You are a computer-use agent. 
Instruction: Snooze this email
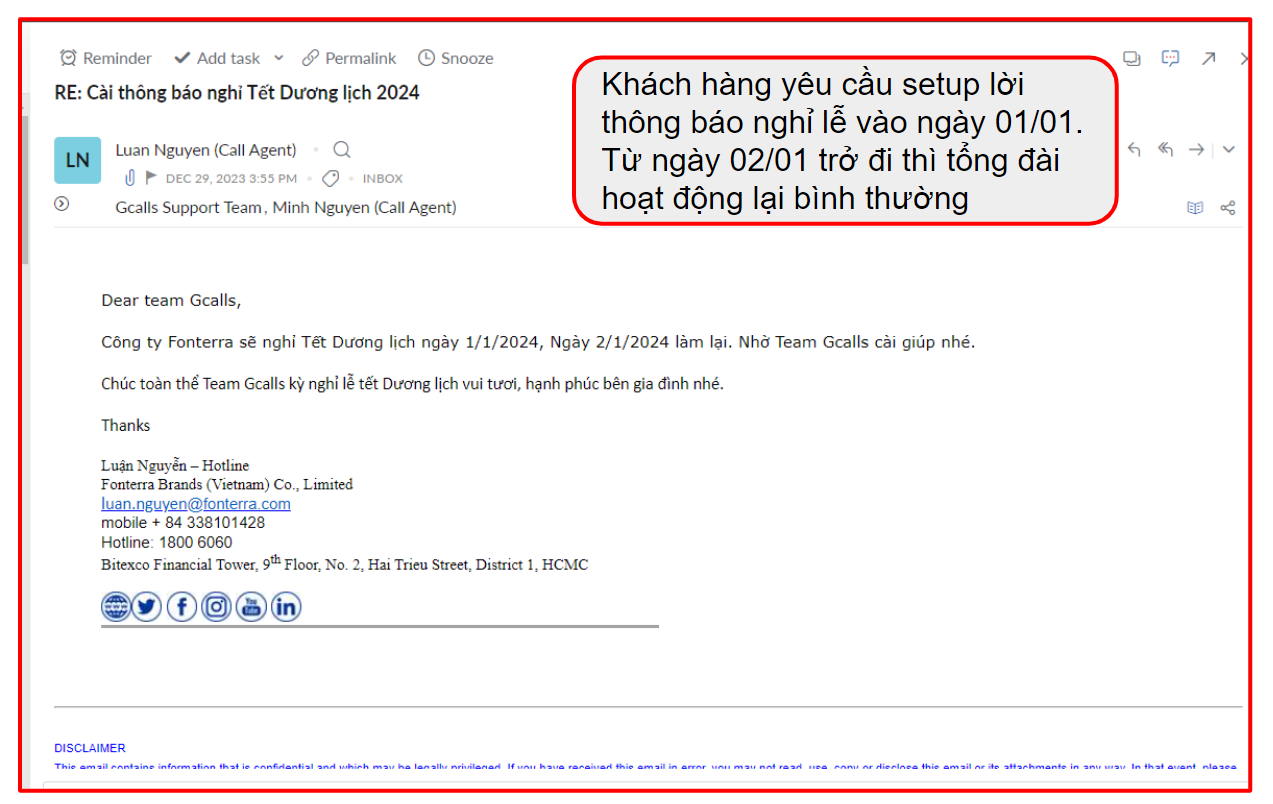click(x=455, y=58)
